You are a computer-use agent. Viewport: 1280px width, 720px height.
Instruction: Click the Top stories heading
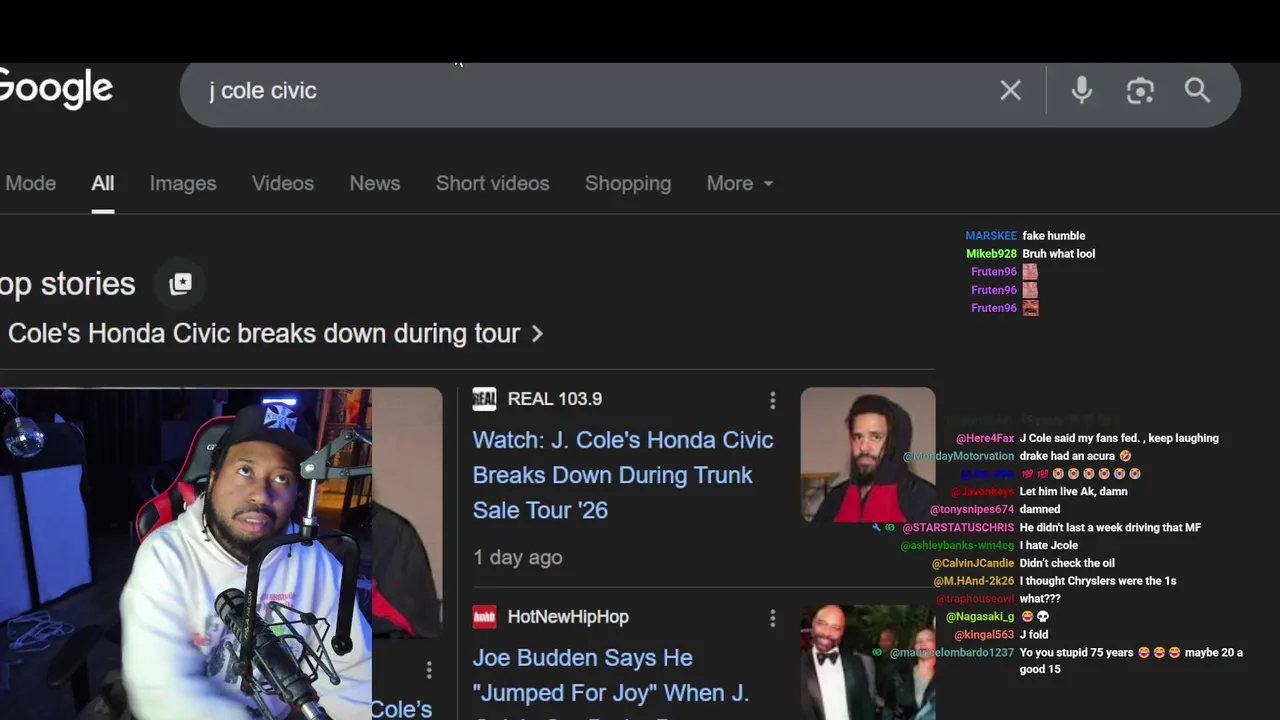click(67, 284)
